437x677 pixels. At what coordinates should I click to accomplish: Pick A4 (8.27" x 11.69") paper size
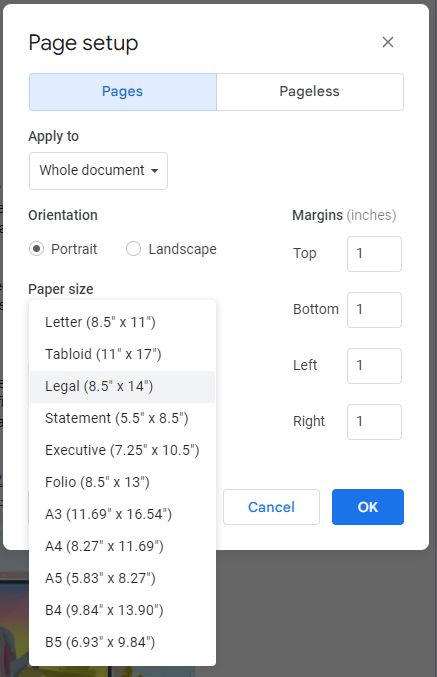(x=122, y=546)
